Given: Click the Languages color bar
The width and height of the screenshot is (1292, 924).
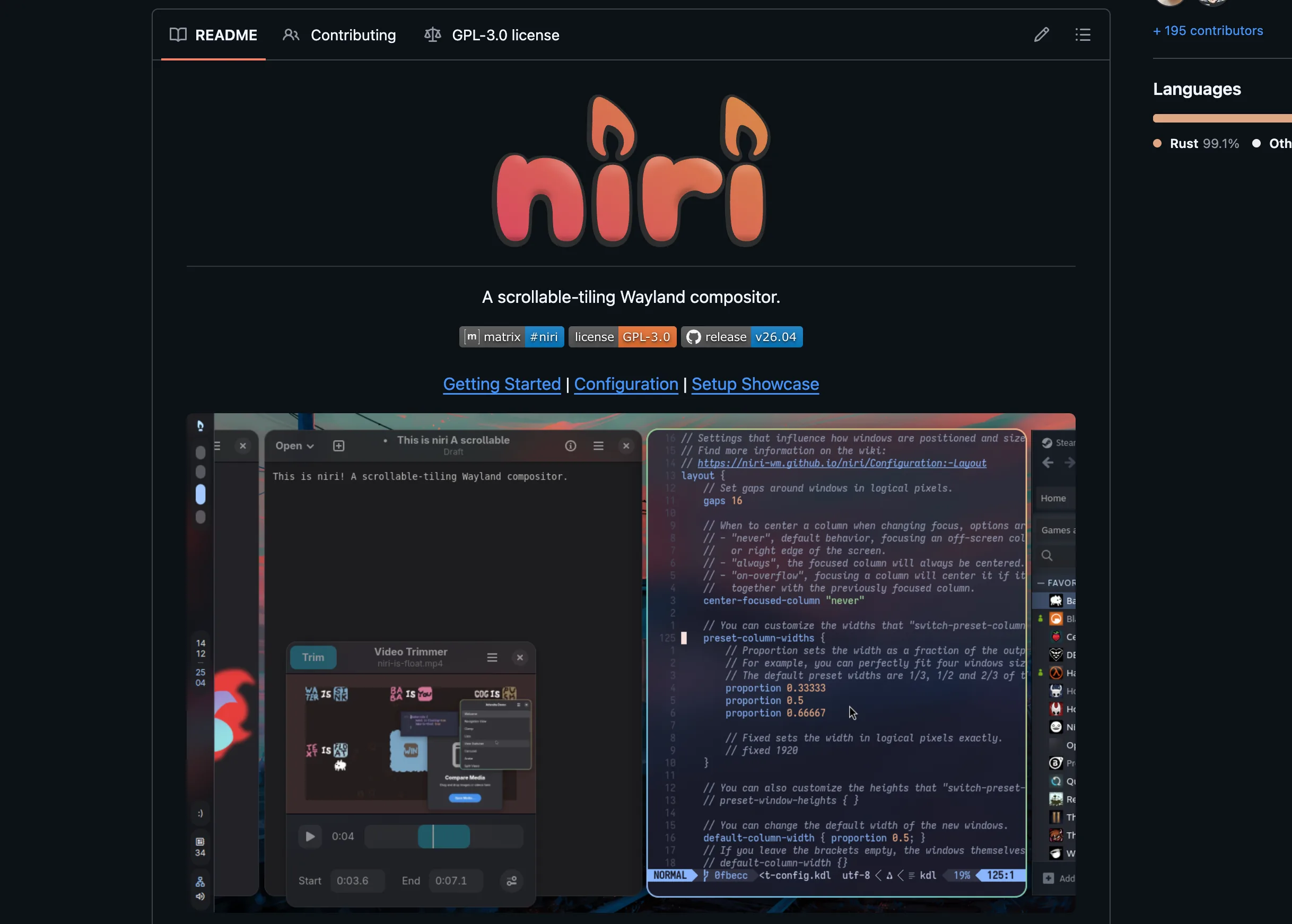Looking at the screenshot, I should coord(1222,118).
